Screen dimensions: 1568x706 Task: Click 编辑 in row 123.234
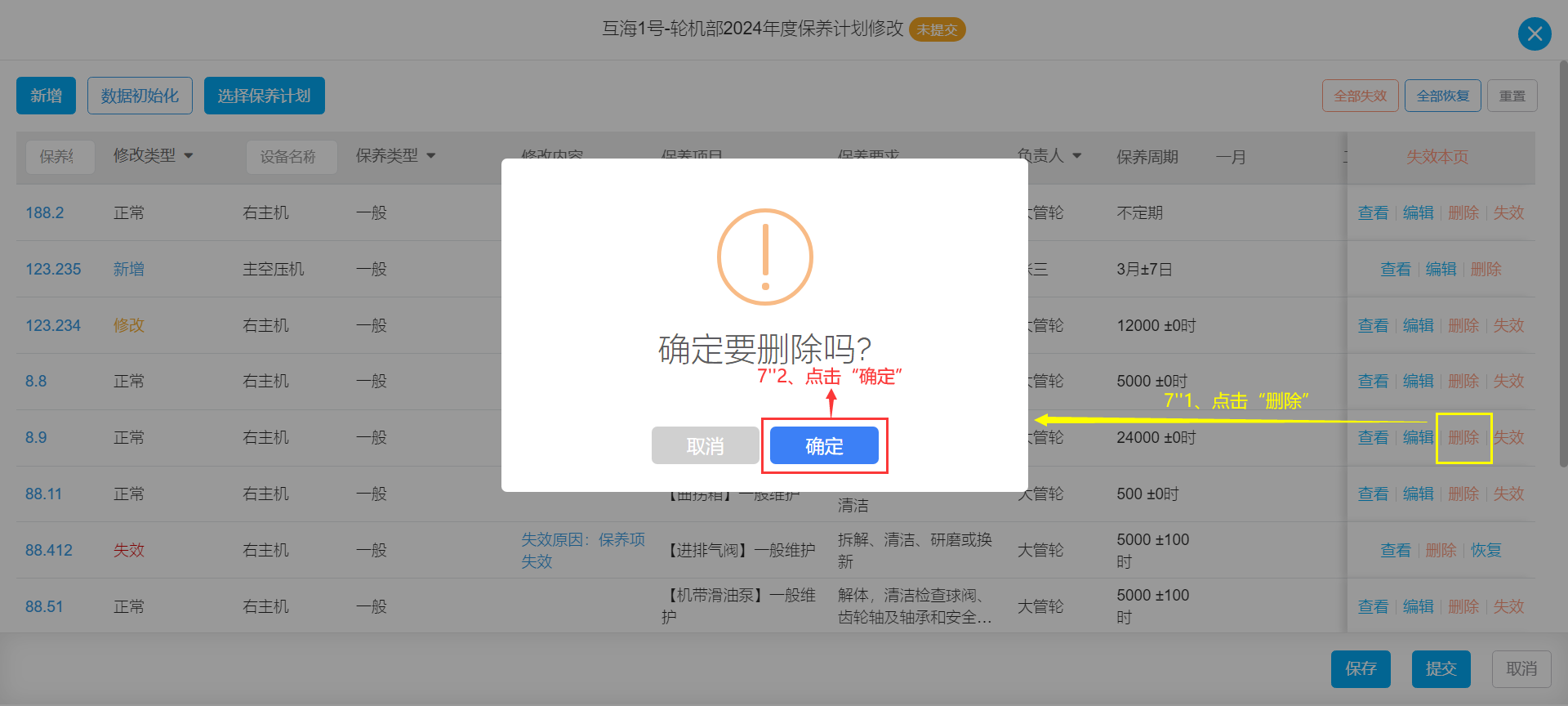point(1419,325)
